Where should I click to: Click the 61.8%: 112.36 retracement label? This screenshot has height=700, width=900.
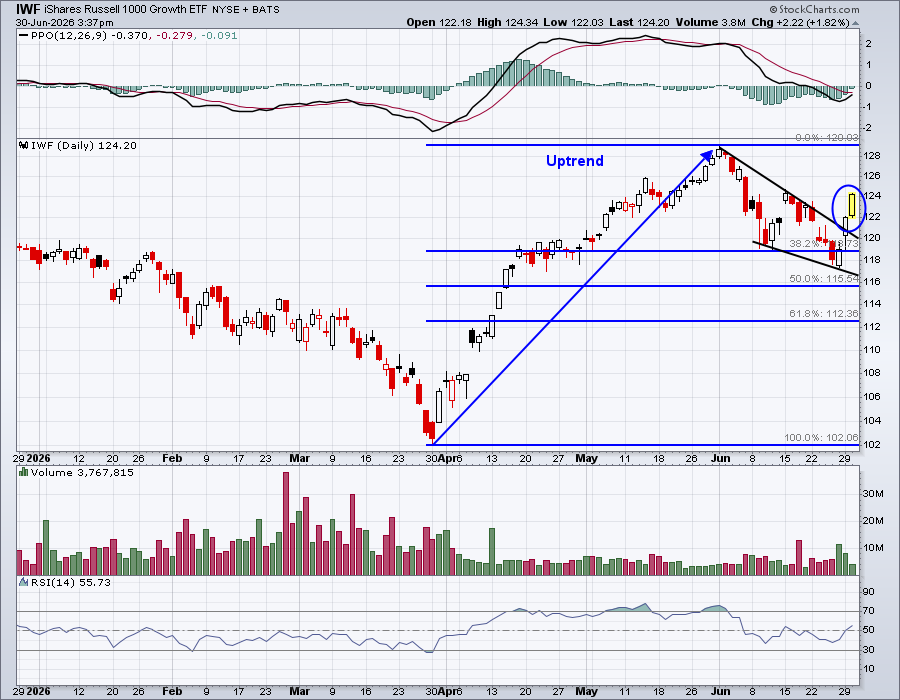(824, 313)
